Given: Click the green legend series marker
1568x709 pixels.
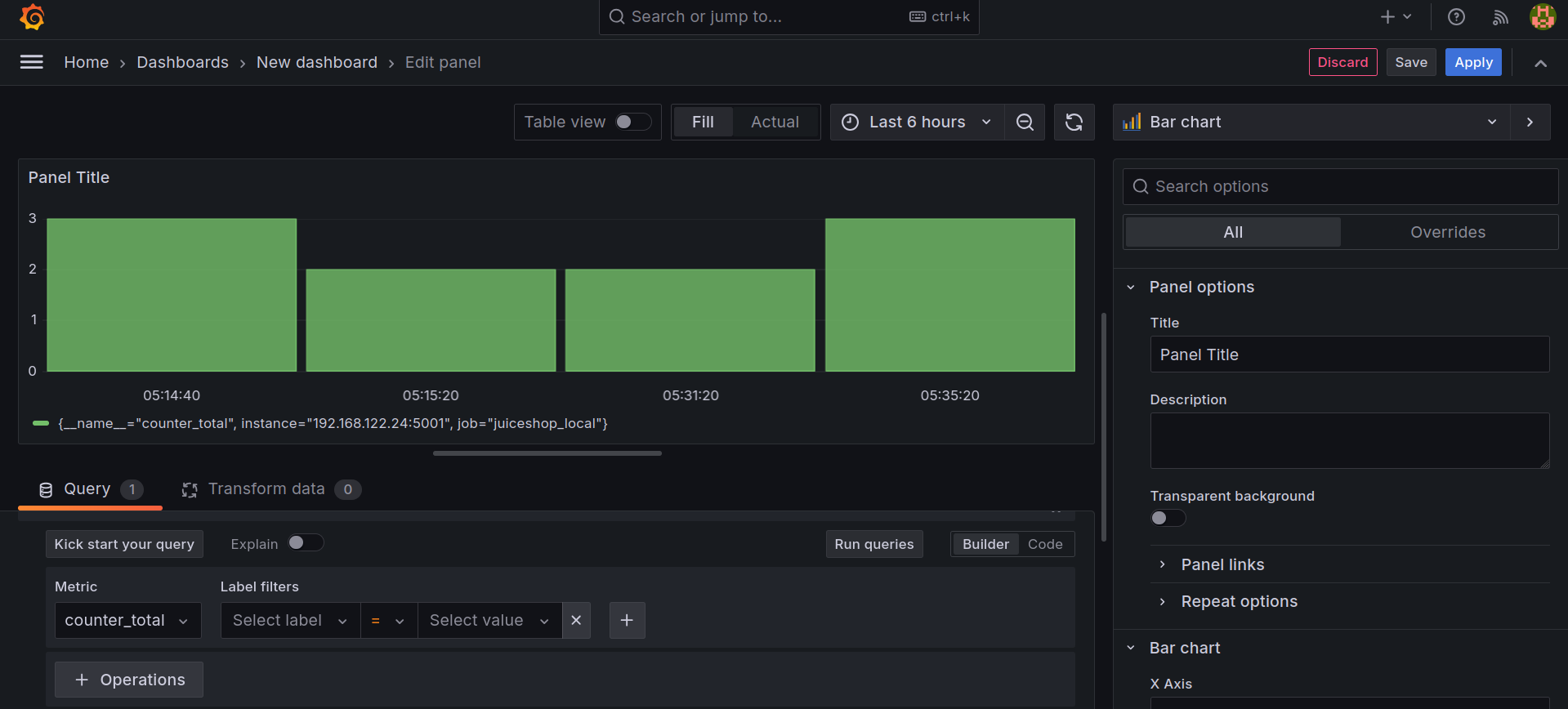Looking at the screenshot, I should [x=41, y=423].
